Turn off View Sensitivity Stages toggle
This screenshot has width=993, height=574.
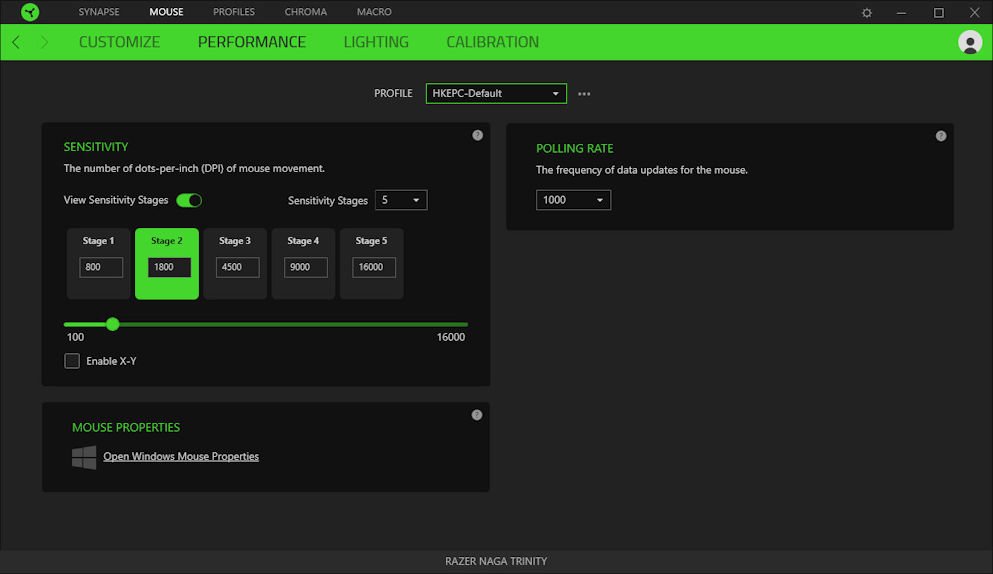[x=189, y=200]
